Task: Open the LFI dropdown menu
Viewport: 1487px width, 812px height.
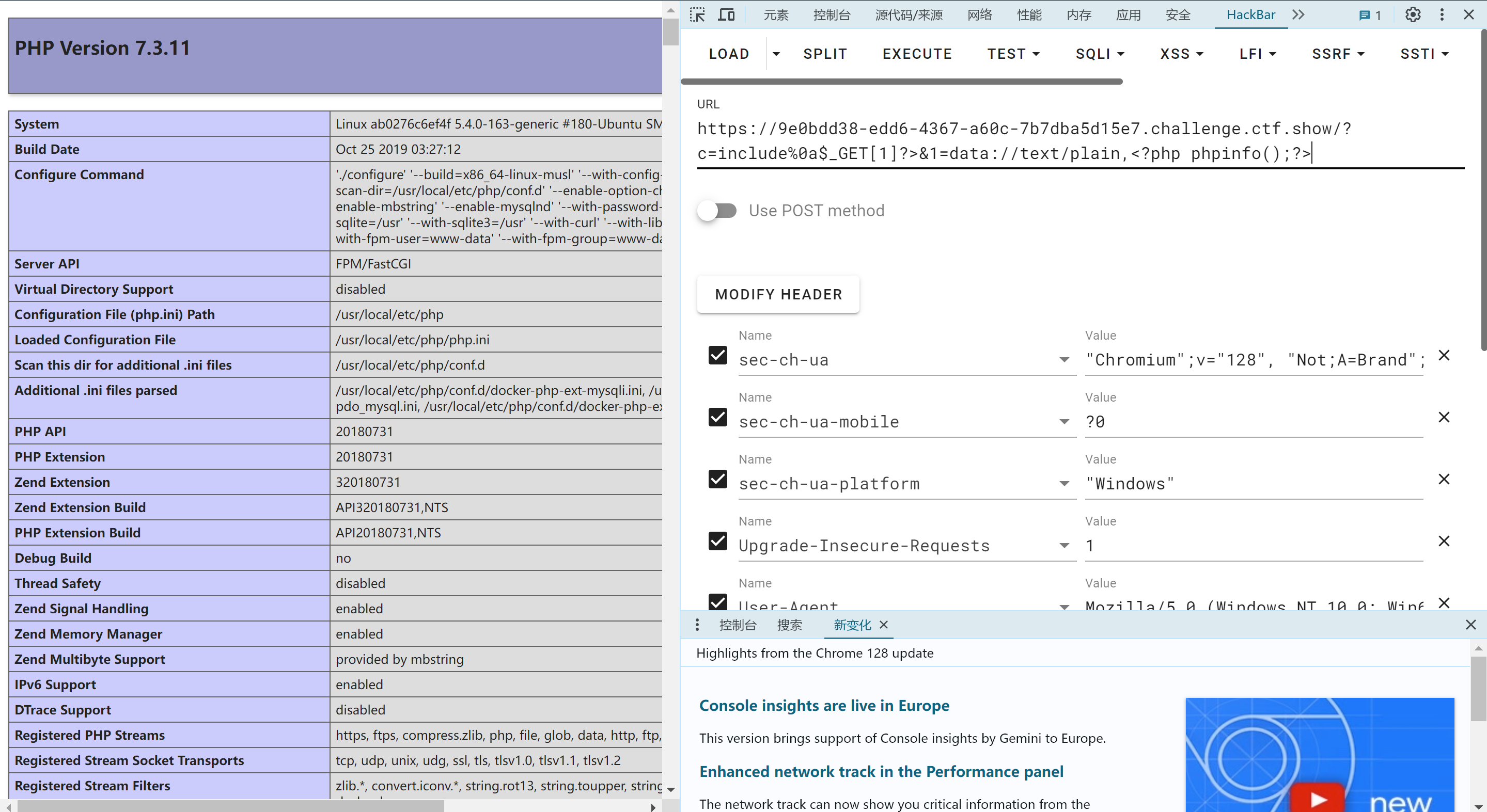Action: 1257,54
